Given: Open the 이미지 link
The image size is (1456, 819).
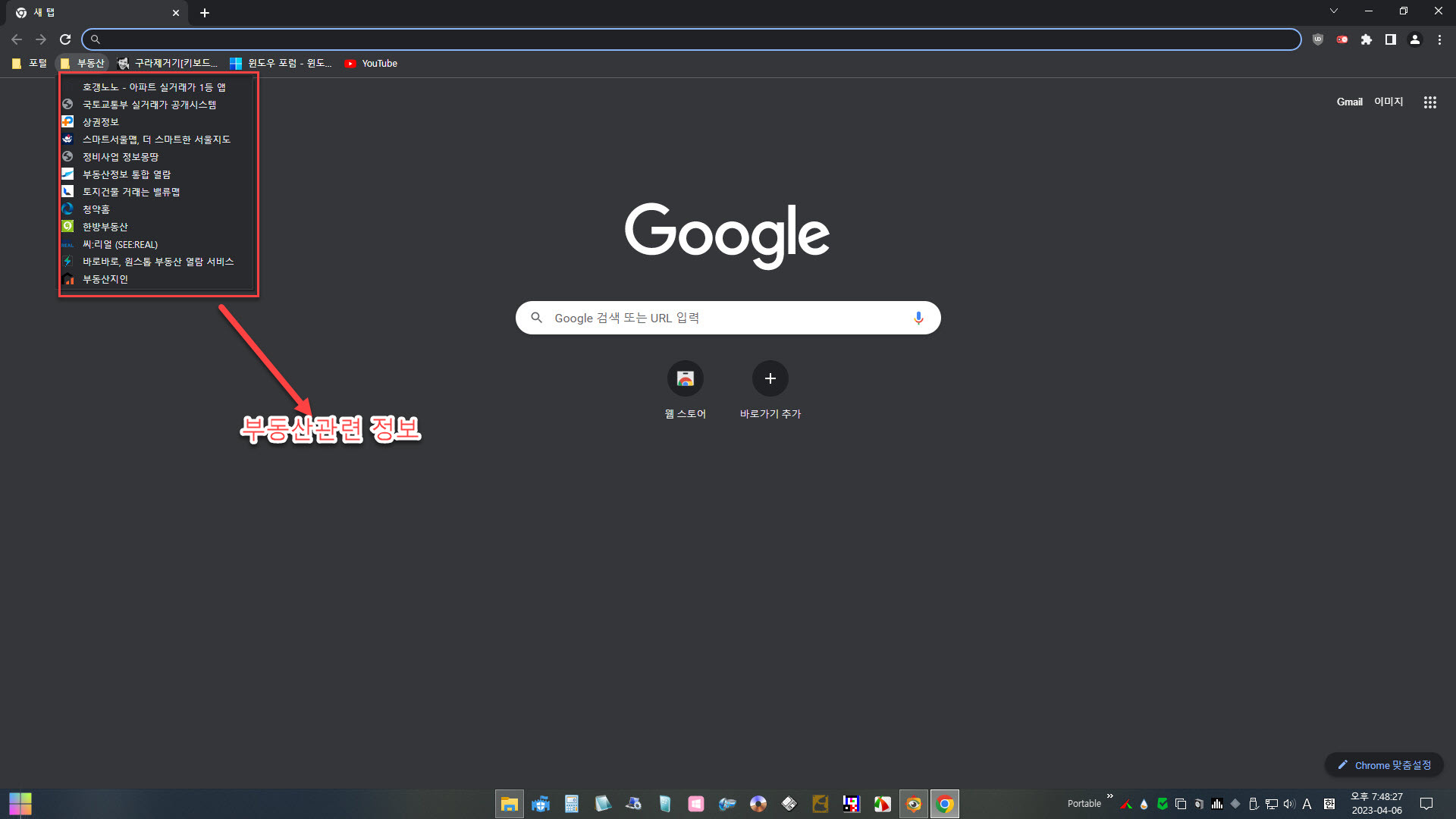Looking at the screenshot, I should (1389, 102).
